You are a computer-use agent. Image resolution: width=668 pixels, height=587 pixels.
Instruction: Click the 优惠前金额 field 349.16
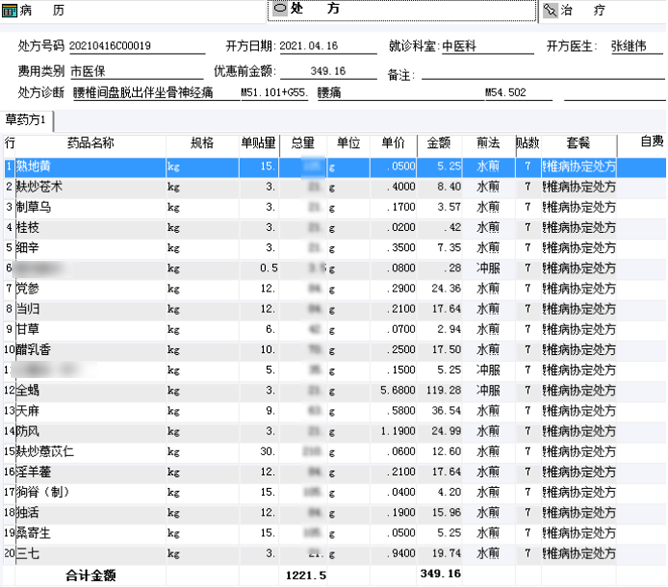click(x=328, y=71)
